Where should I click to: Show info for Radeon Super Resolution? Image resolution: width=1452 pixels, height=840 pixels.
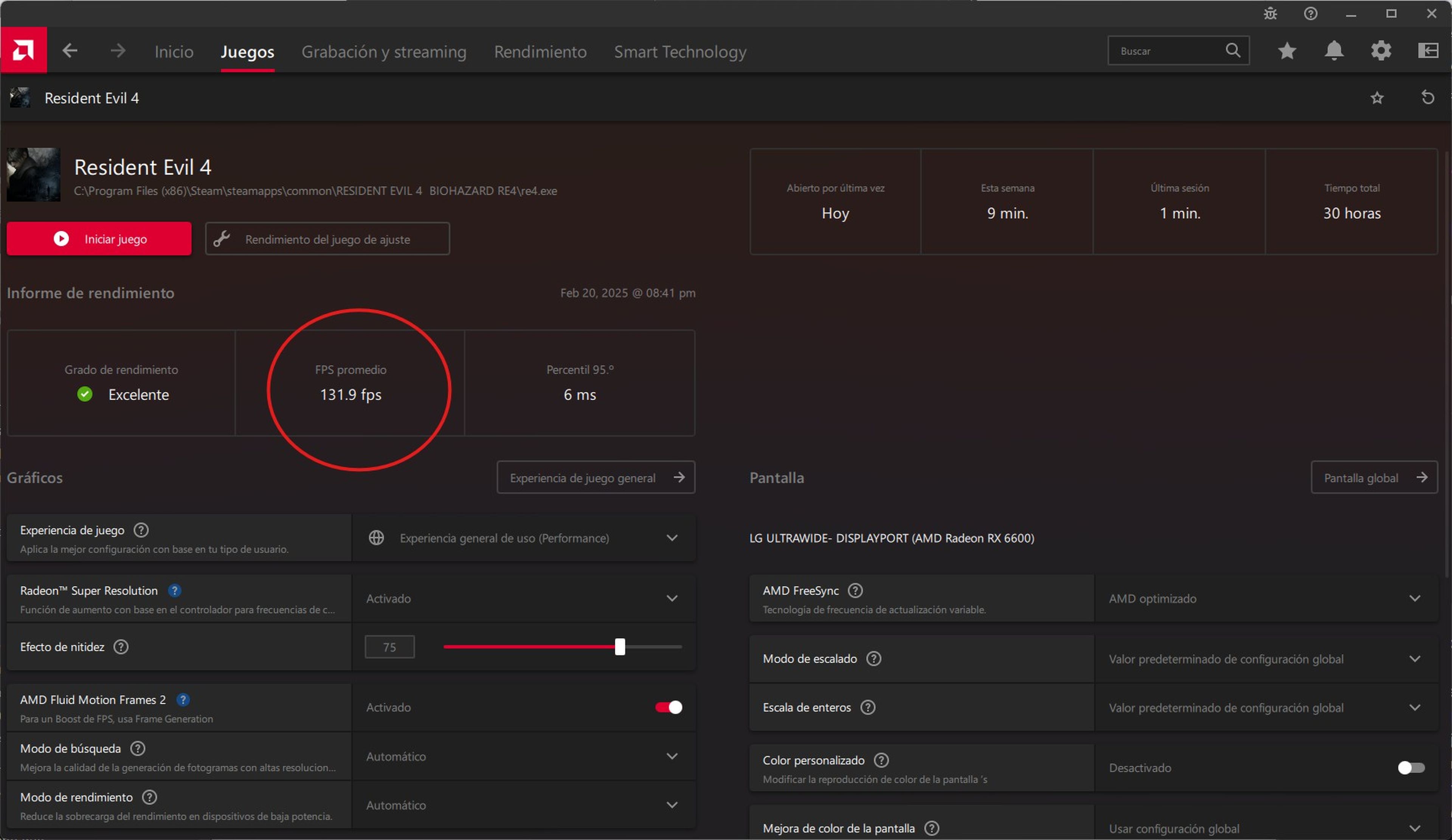175,590
